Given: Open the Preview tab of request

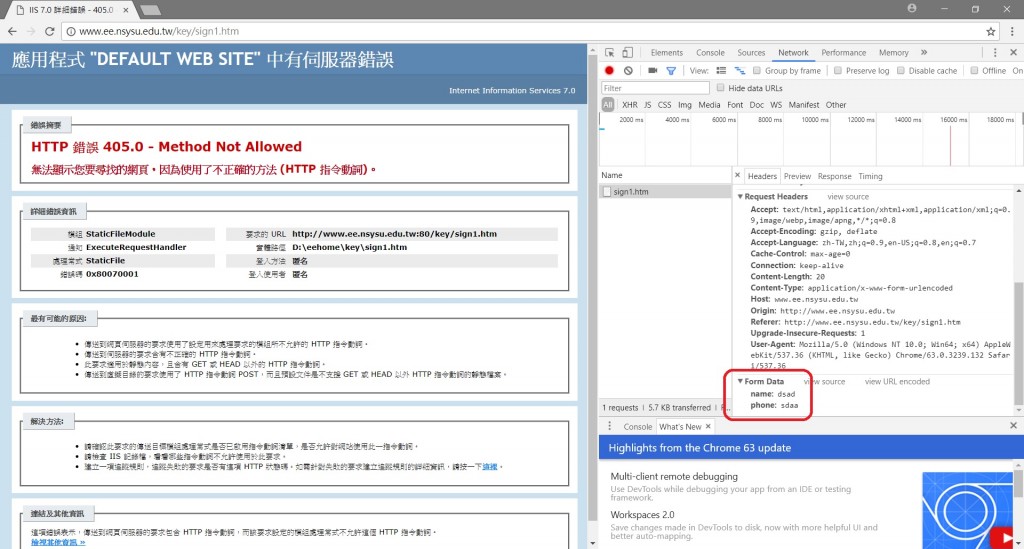Looking at the screenshot, I should 797,176.
